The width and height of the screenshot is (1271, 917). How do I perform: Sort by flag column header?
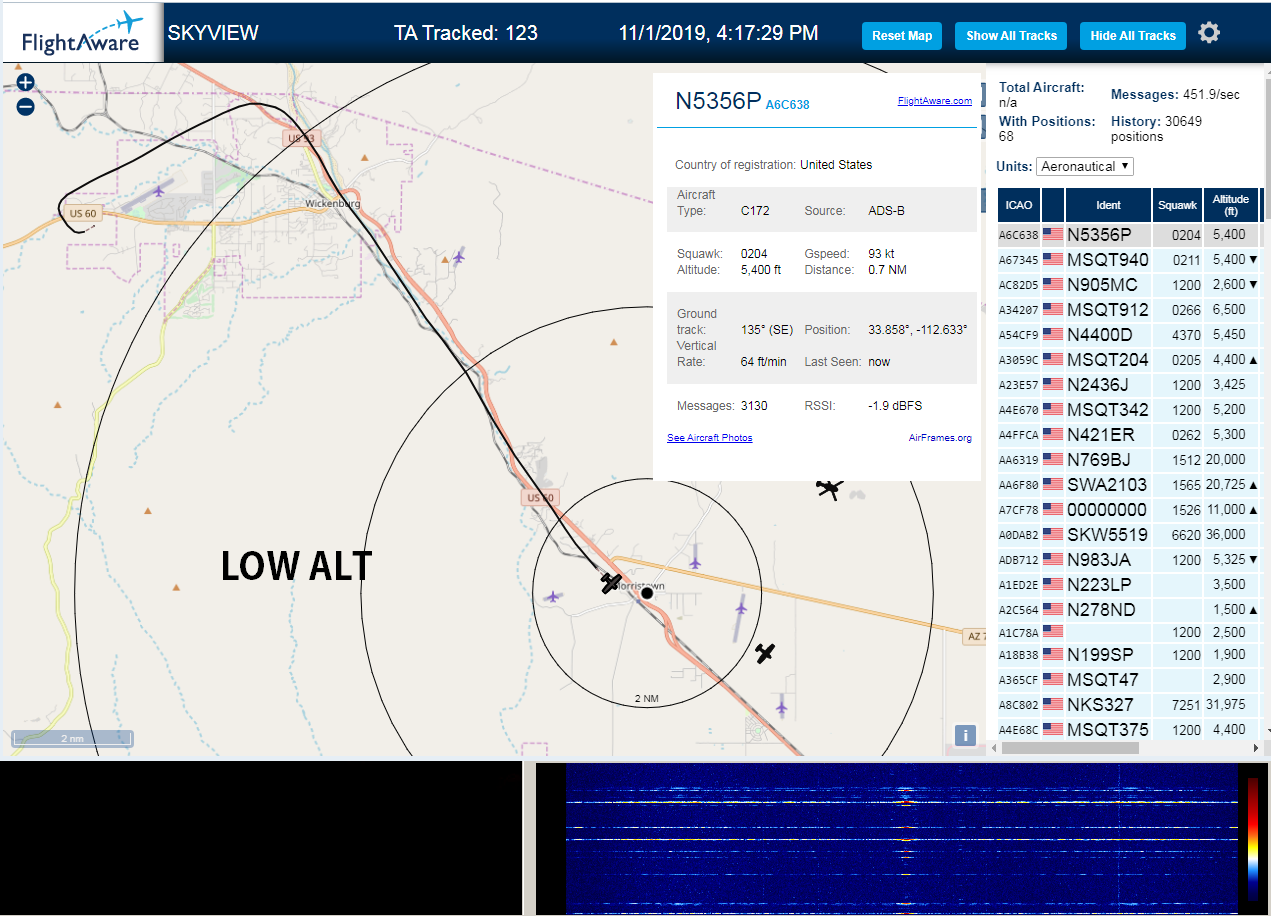click(x=1053, y=205)
